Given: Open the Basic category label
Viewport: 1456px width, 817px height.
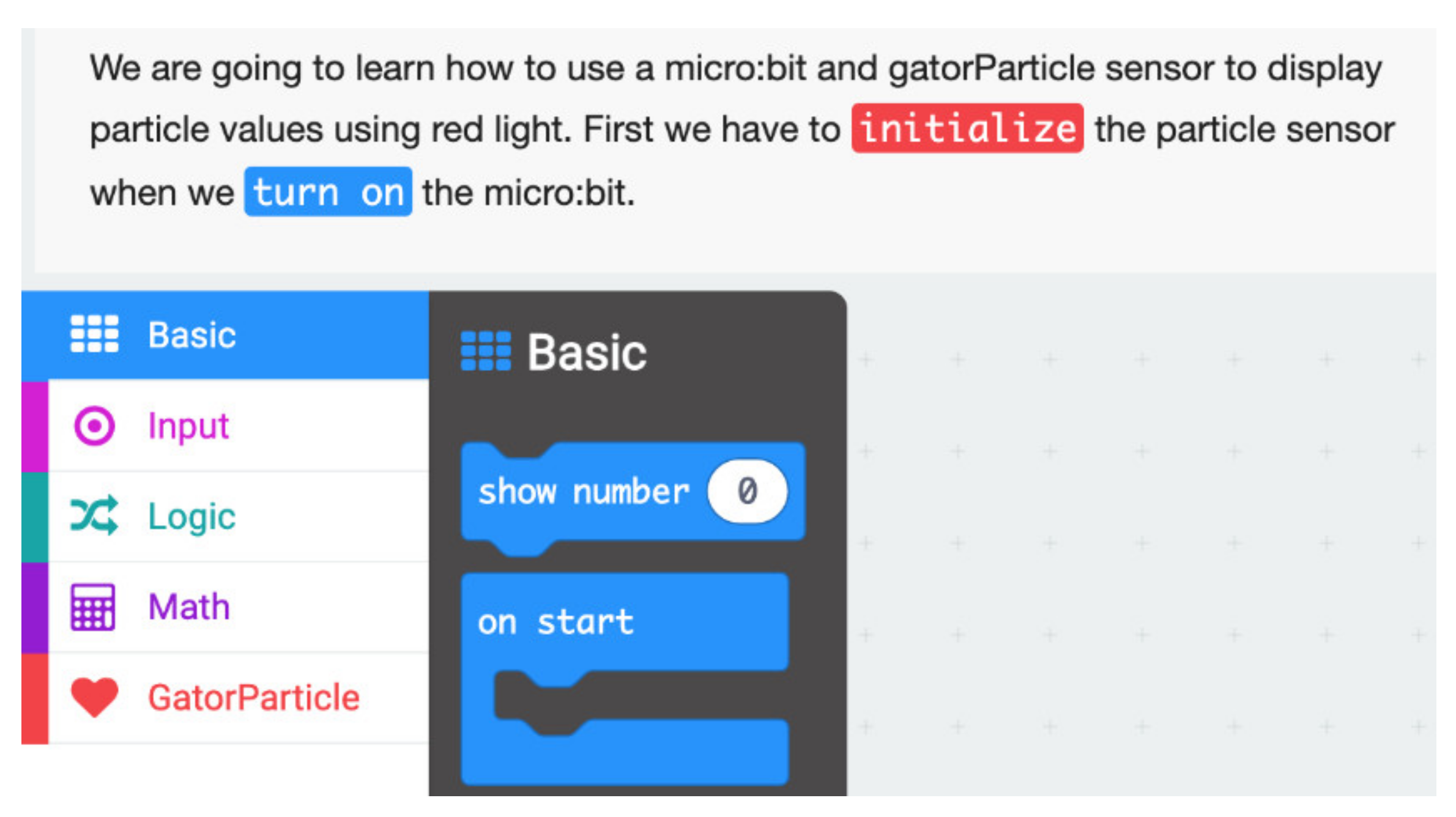Looking at the screenshot, I should pos(192,335).
